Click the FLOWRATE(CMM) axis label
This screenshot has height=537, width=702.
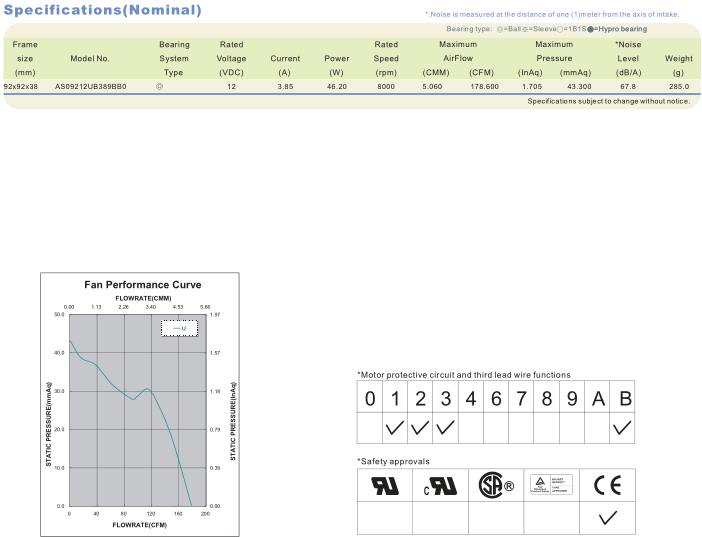pos(143,298)
